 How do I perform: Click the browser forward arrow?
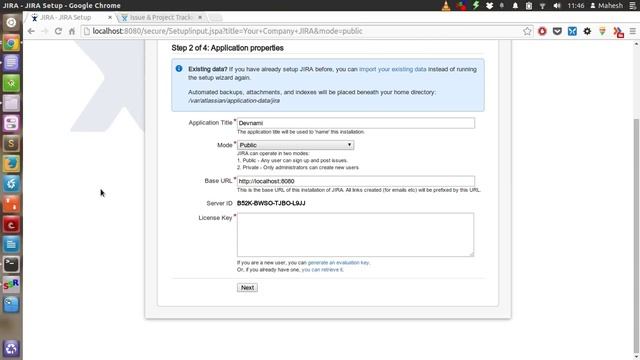pyautogui.click(x=45, y=31)
